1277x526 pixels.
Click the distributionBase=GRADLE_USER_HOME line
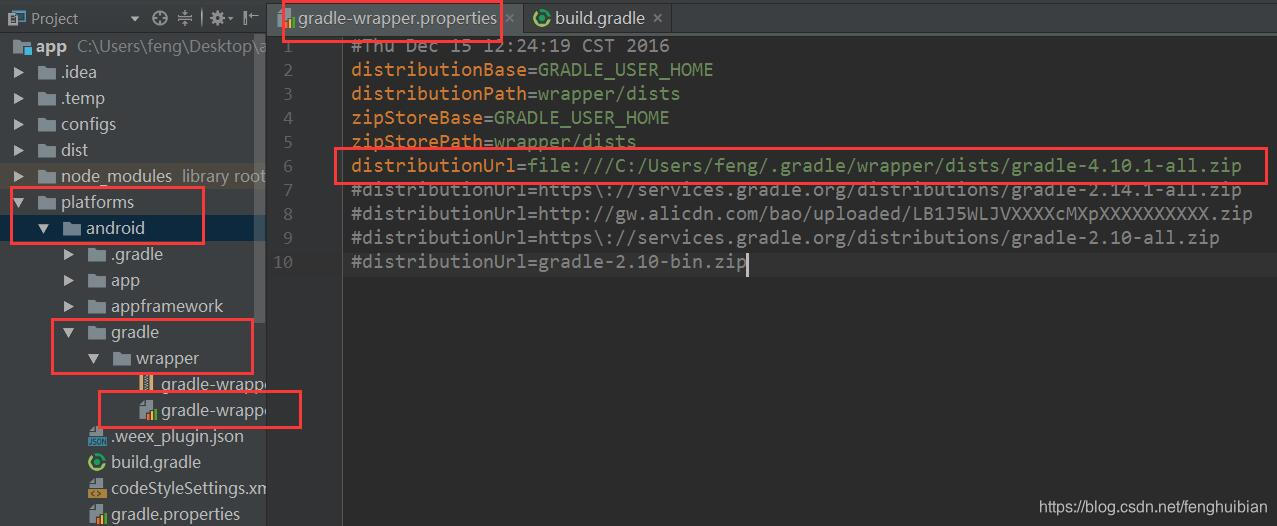pos(532,69)
